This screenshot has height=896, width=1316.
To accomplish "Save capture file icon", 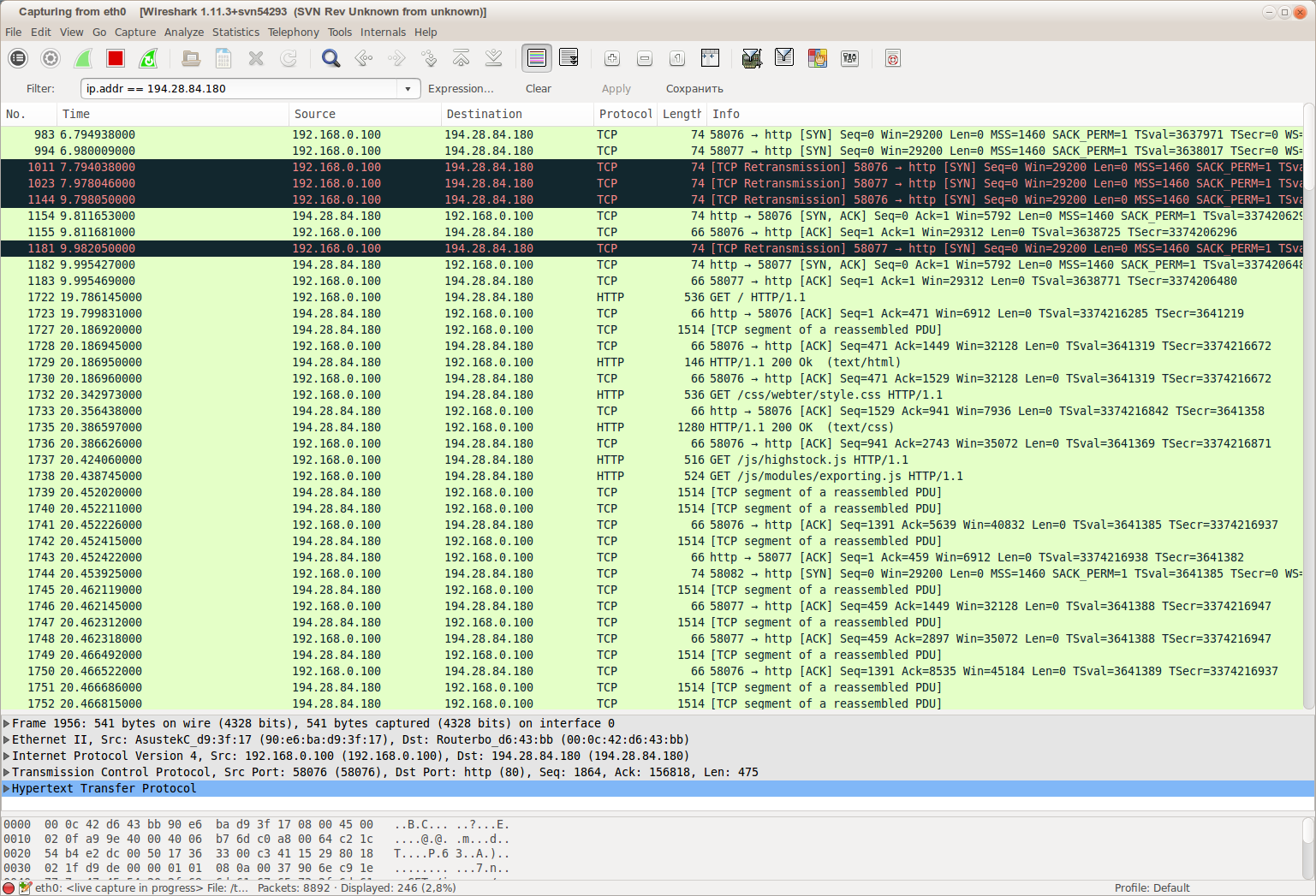I will pos(223,58).
